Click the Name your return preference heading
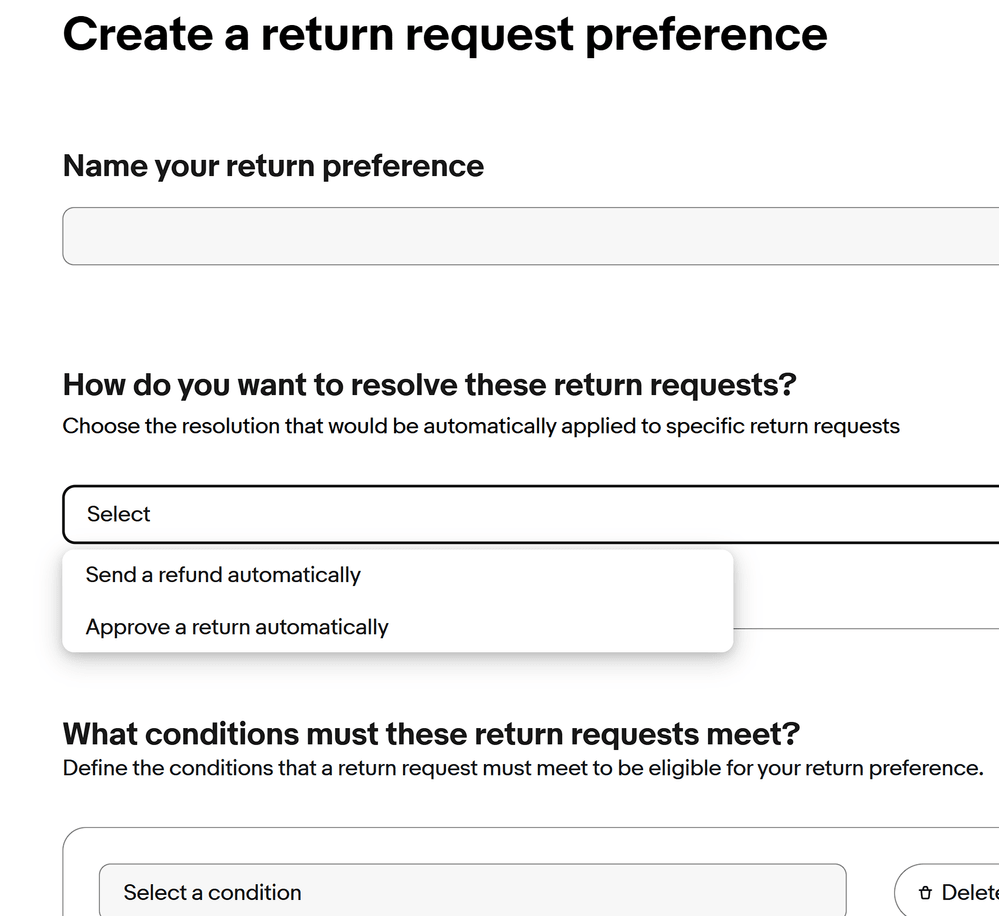 pos(273,166)
